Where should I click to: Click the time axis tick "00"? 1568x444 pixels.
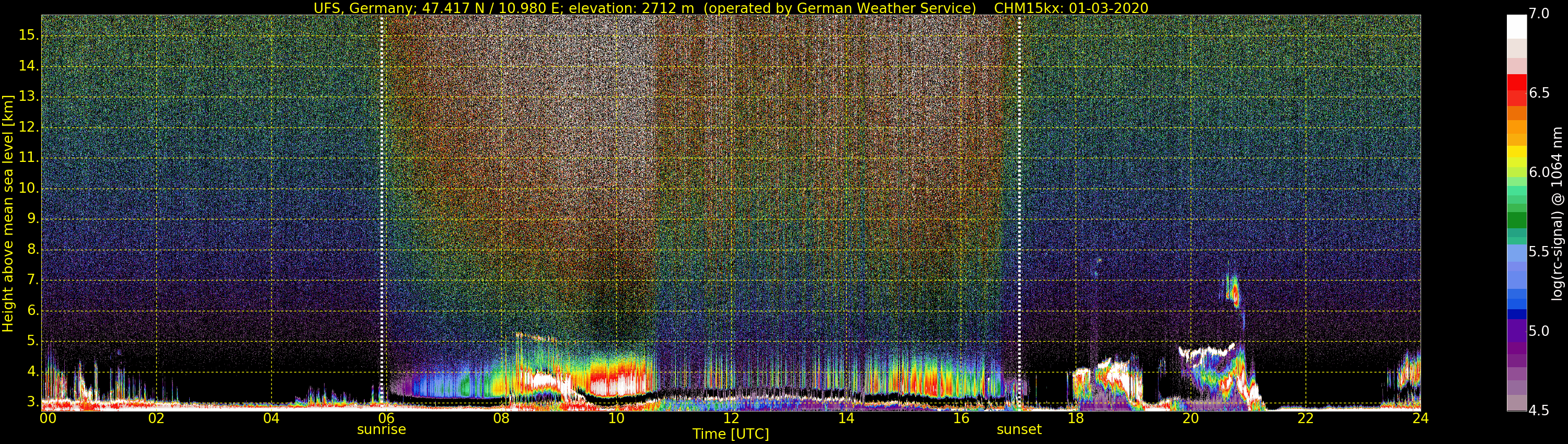[x=48, y=418]
